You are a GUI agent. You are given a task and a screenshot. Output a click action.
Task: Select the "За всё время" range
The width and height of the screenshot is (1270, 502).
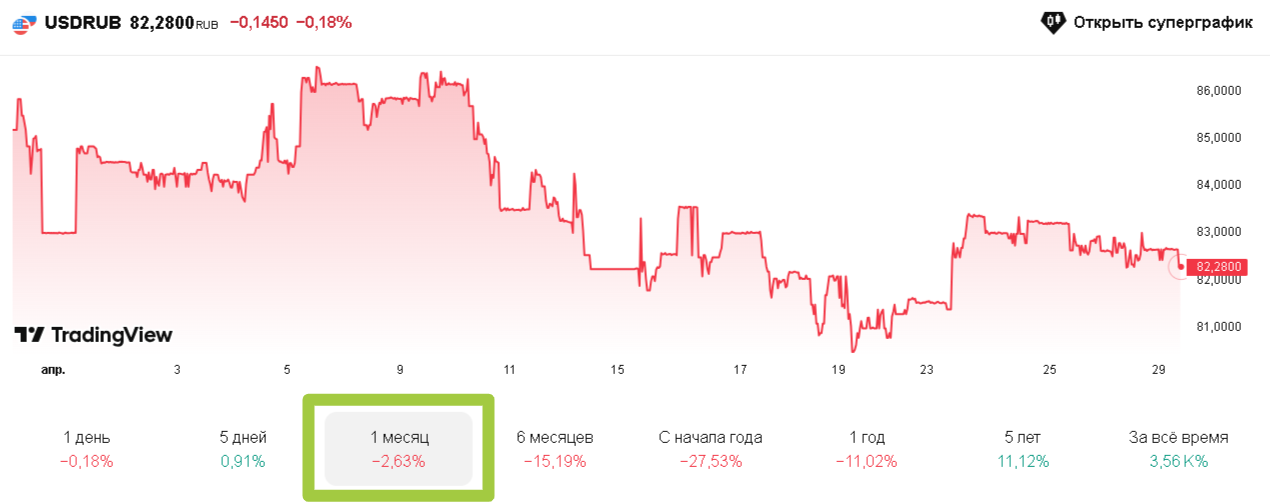(x=1179, y=449)
